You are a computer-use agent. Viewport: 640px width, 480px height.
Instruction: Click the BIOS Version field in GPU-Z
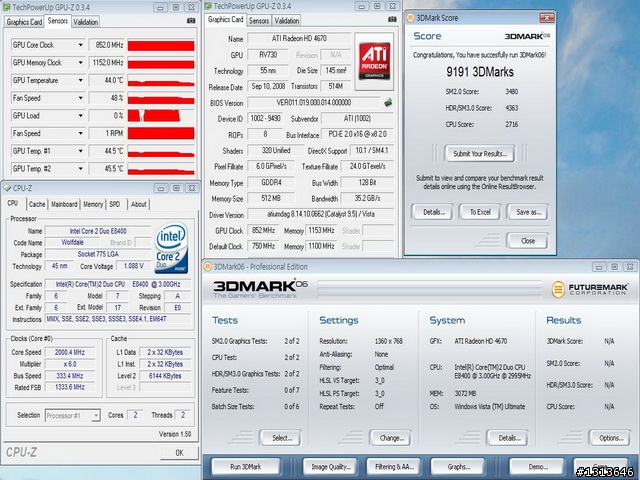coord(314,103)
